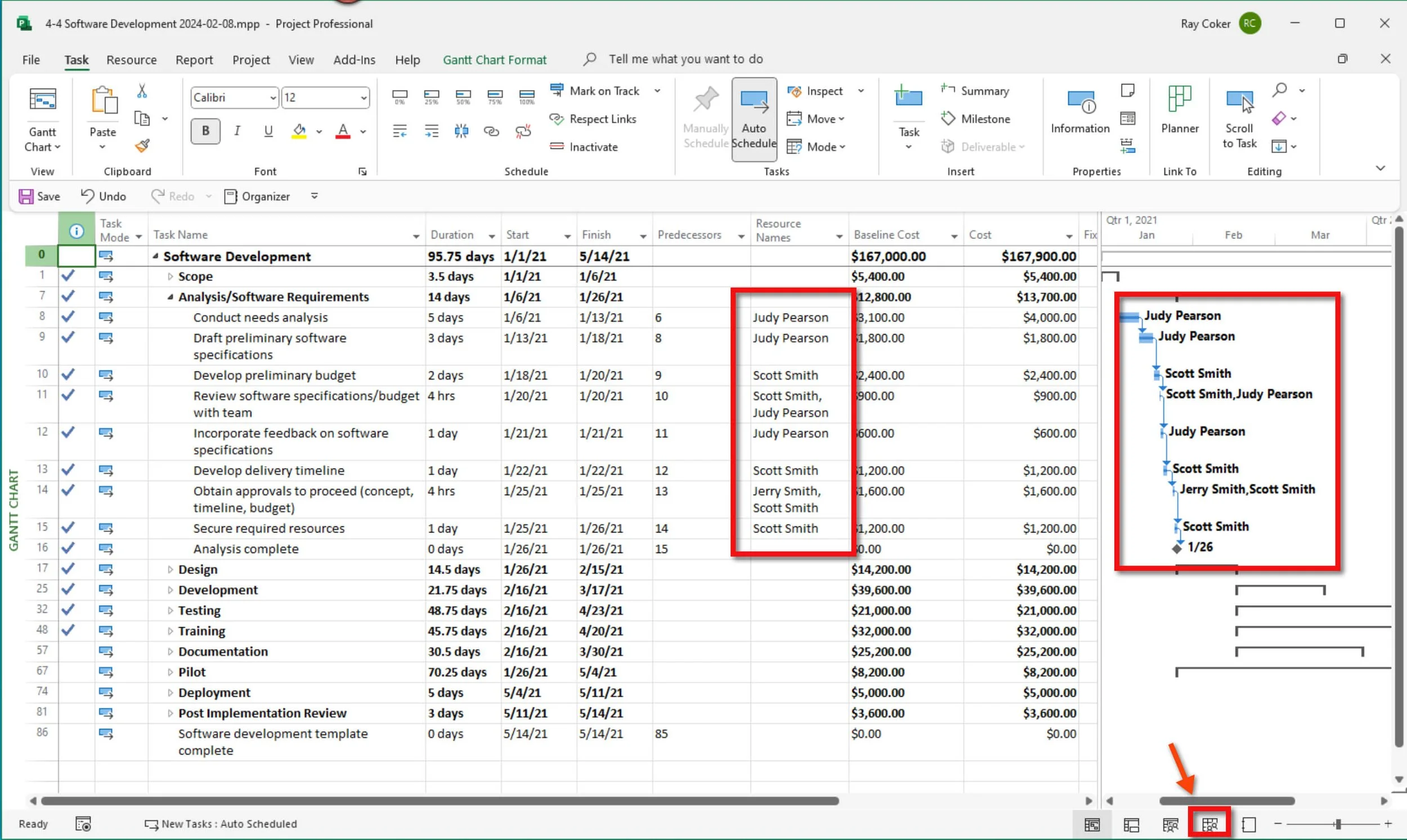Toggle bold formatting
The height and width of the screenshot is (840, 1407).
[x=205, y=131]
